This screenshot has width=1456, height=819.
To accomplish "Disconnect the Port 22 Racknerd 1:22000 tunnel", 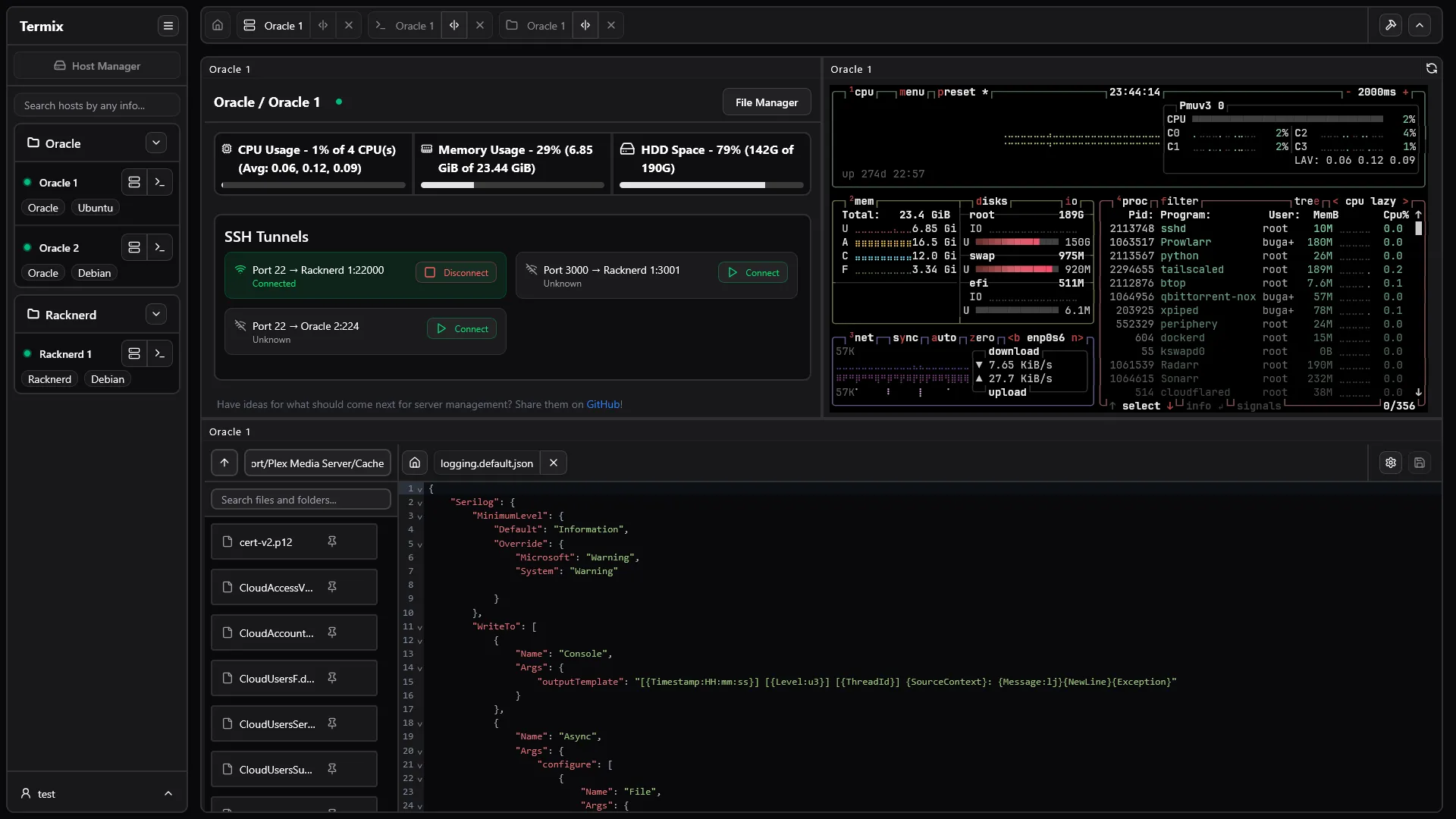I will (457, 272).
